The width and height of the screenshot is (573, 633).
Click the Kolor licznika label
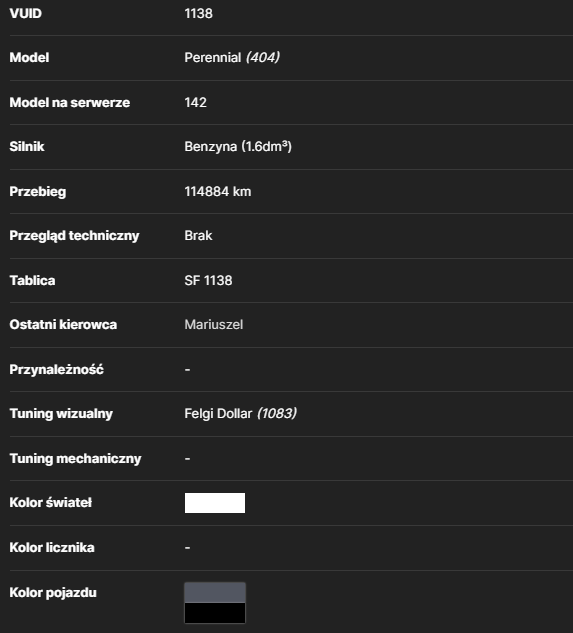52,548
